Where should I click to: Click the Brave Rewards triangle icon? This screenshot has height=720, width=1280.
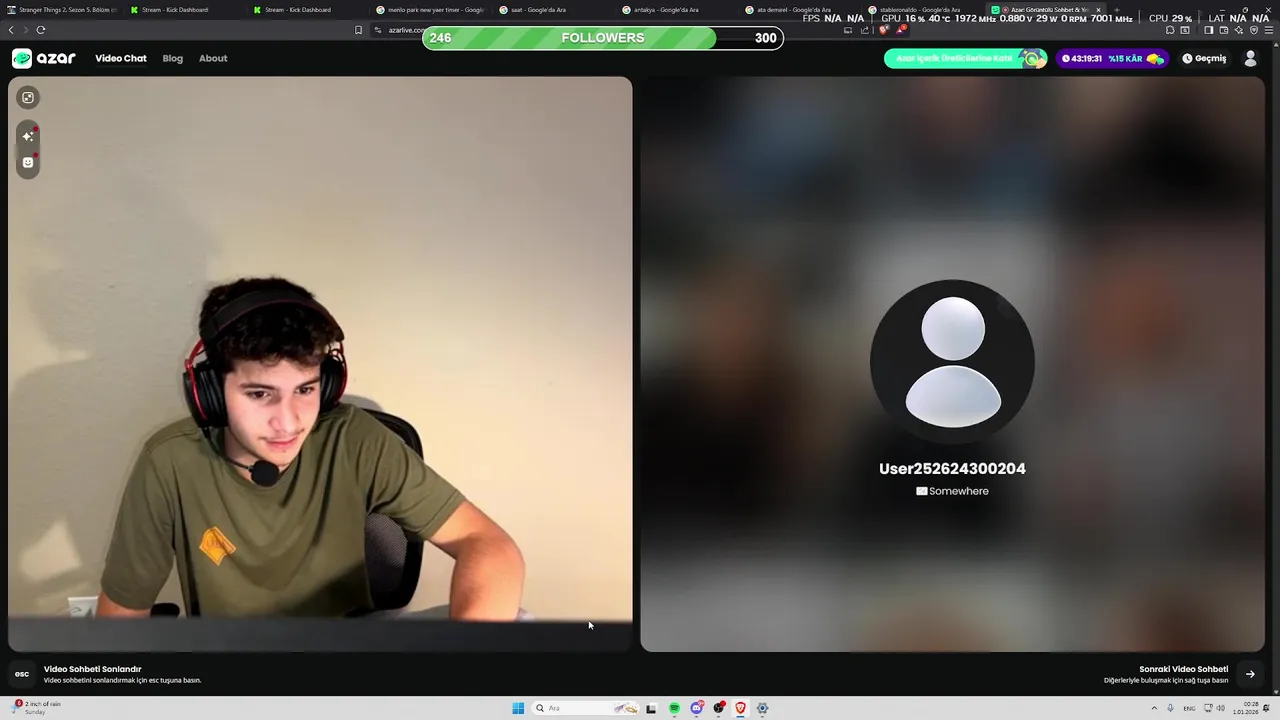[x=900, y=30]
